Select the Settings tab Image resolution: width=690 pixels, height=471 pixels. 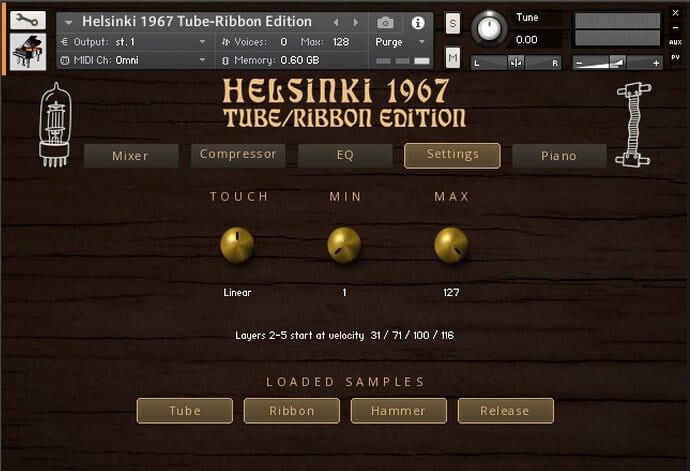click(452, 155)
